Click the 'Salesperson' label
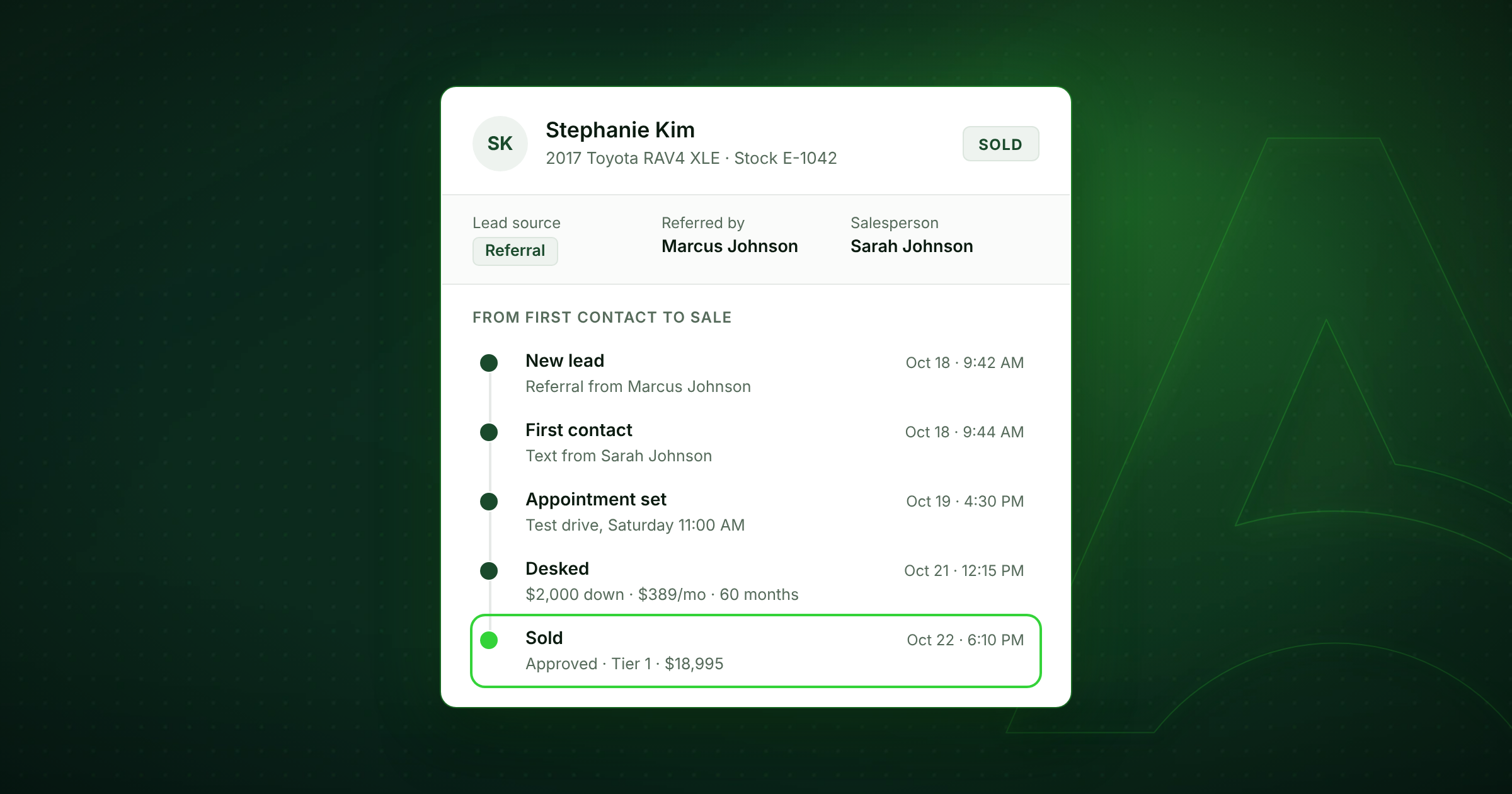The image size is (1512, 794). coord(895,223)
